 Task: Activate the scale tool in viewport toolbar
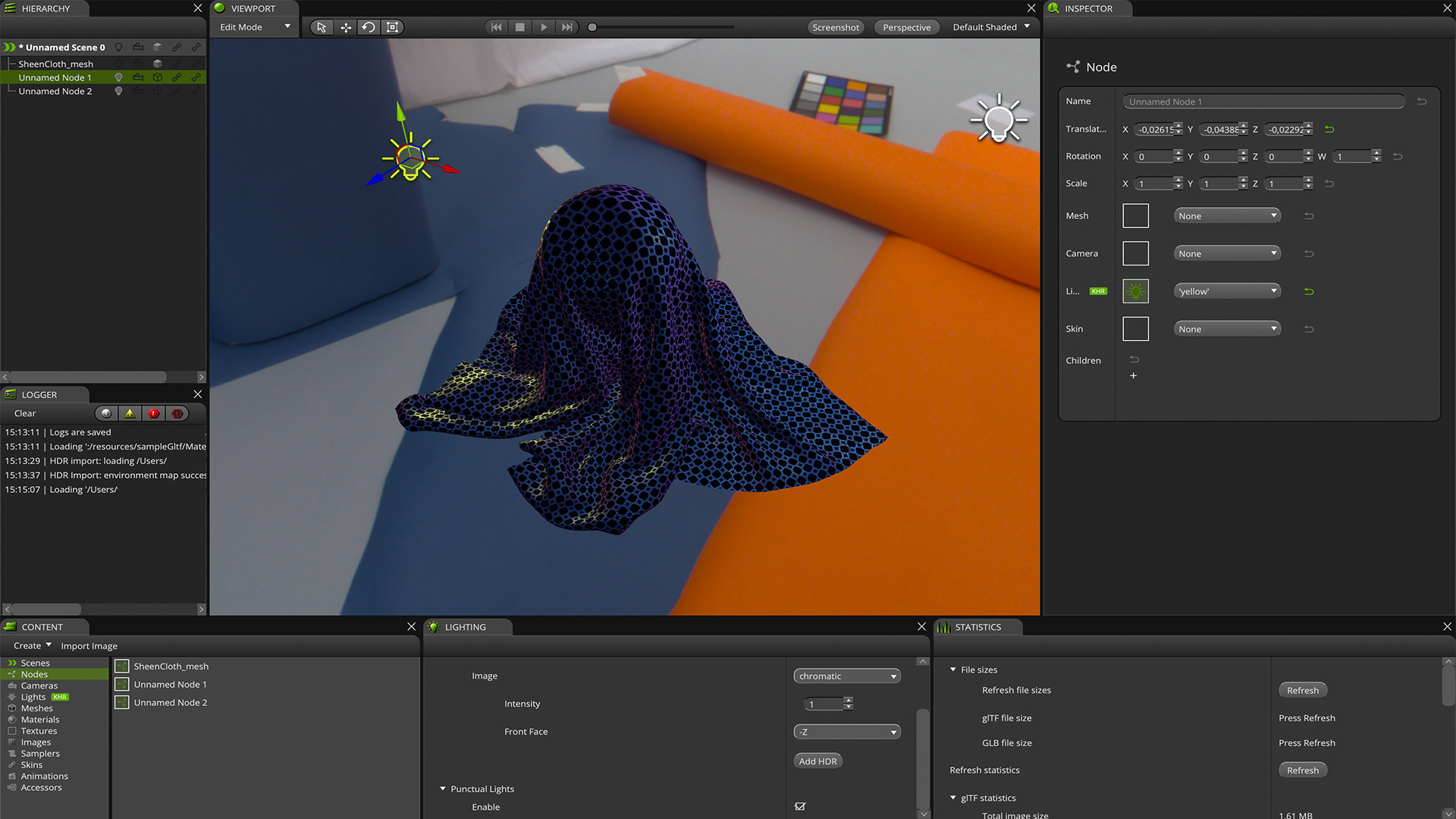pyautogui.click(x=392, y=27)
